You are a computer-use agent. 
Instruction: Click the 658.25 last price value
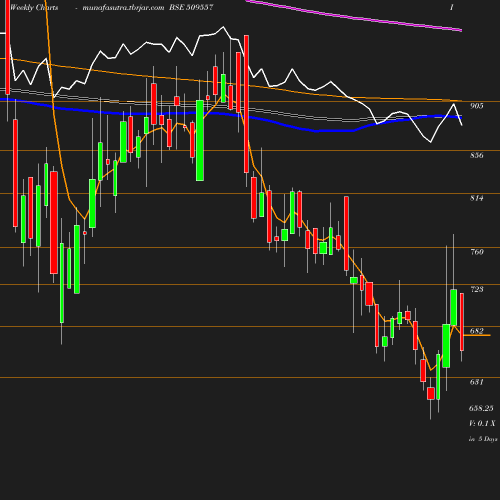(x=481, y=408)
